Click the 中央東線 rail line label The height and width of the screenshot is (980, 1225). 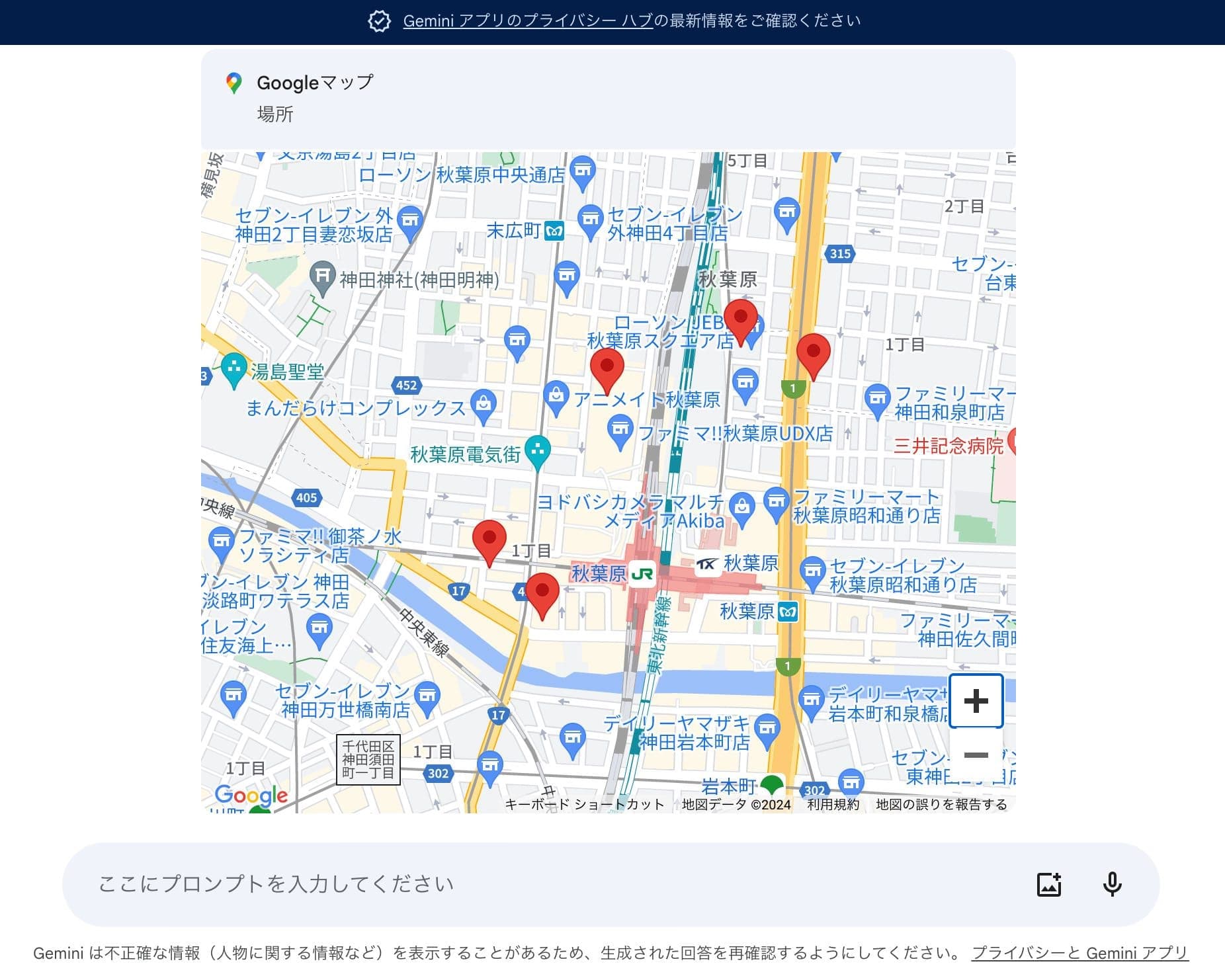pyautogui.click(x=423, y=633)
